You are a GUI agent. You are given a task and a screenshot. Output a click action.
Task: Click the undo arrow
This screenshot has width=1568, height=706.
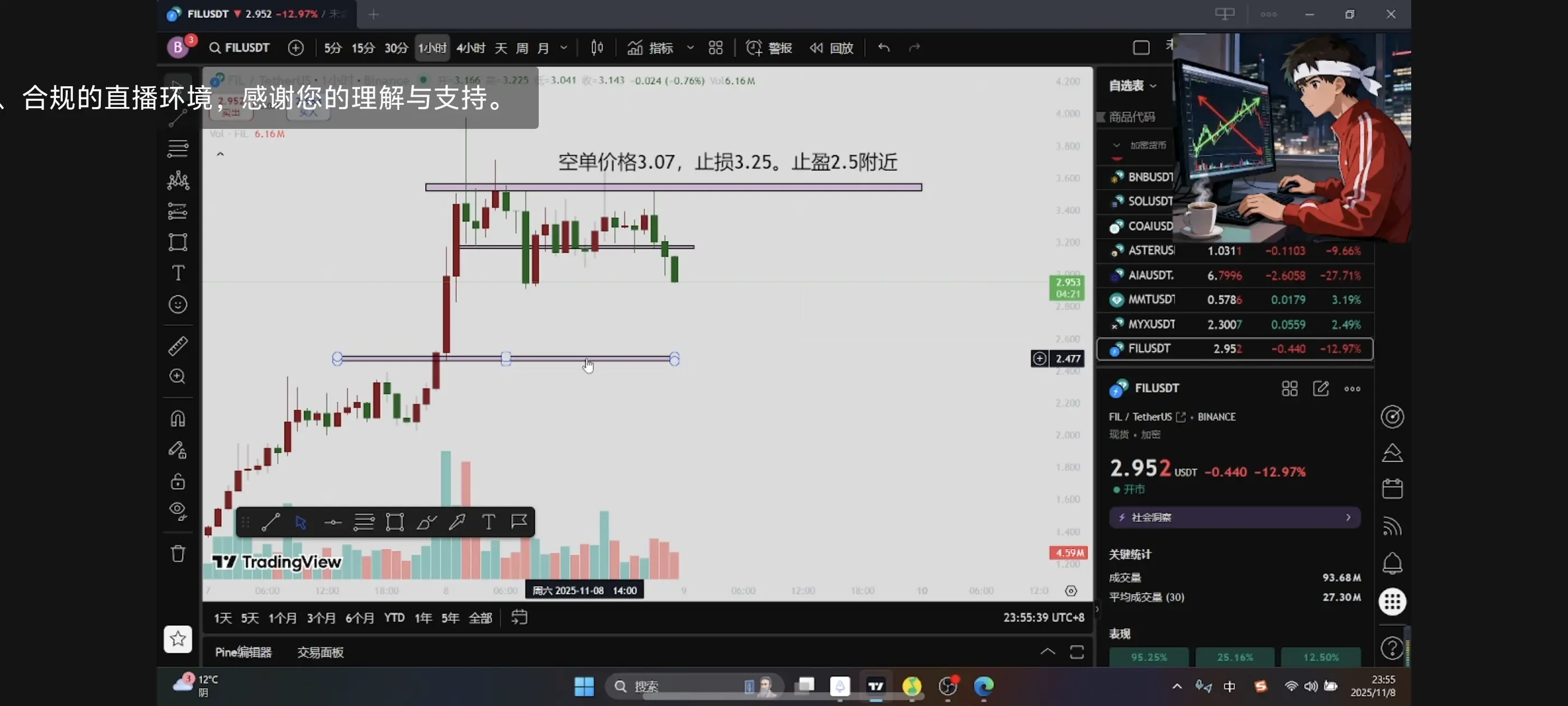click(884, 48)
